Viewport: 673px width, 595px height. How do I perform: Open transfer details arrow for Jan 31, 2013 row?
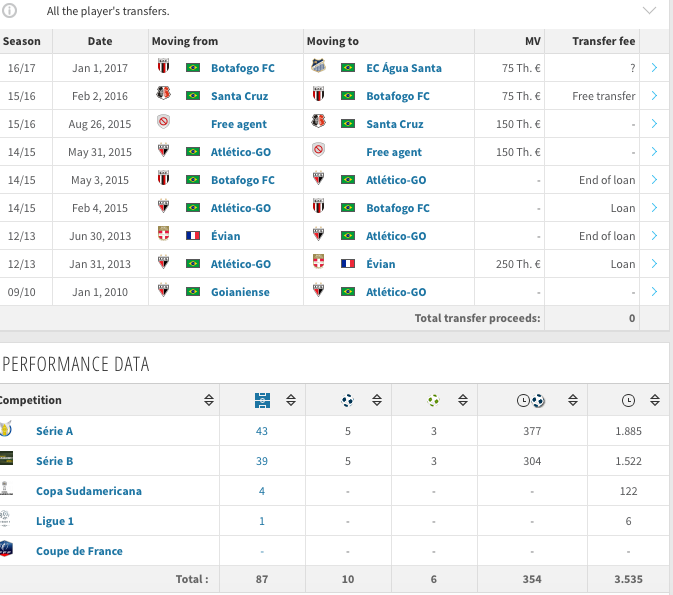654,264
